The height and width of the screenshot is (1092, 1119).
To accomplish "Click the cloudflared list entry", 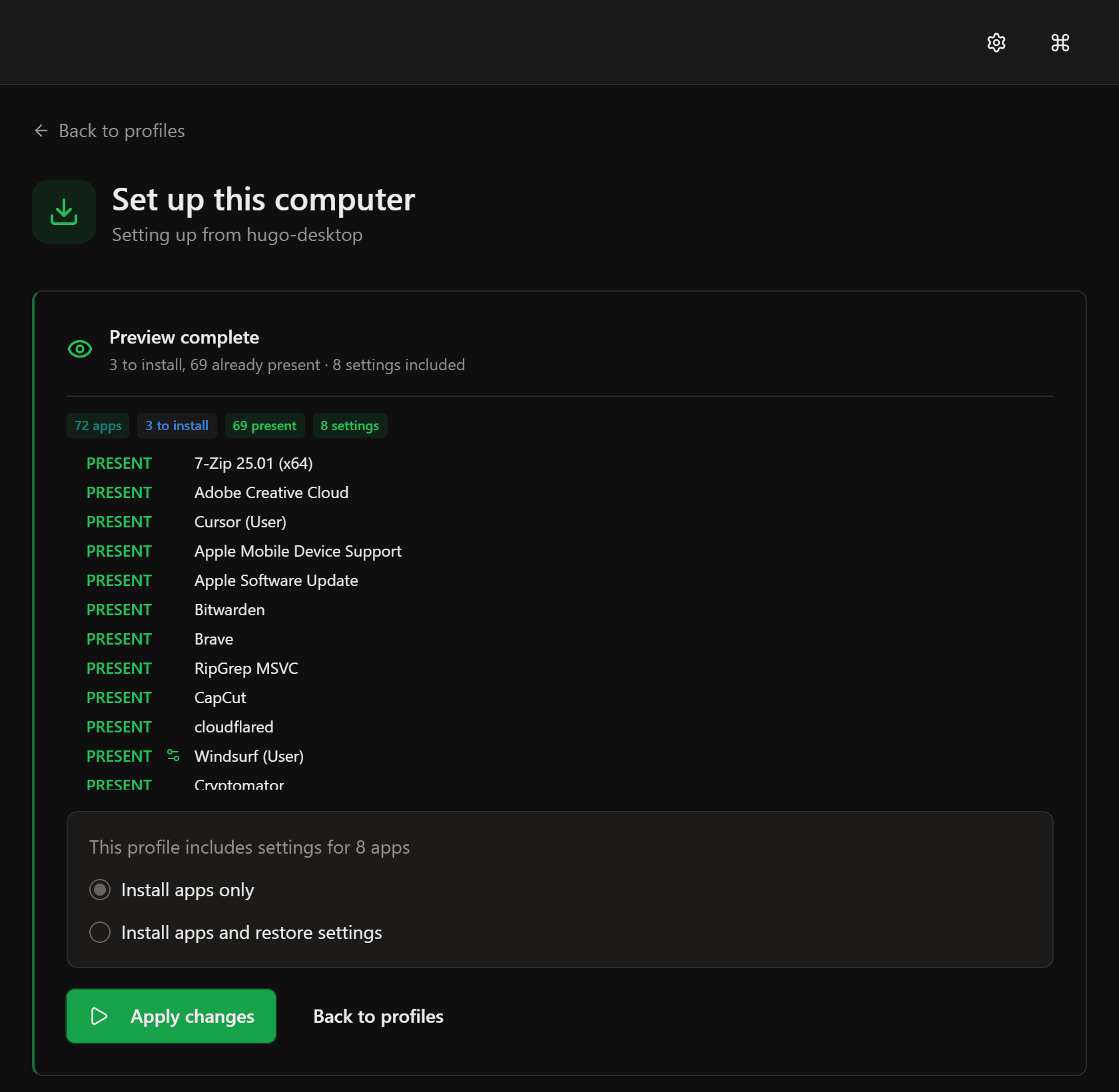I will (x=234, y=727).
